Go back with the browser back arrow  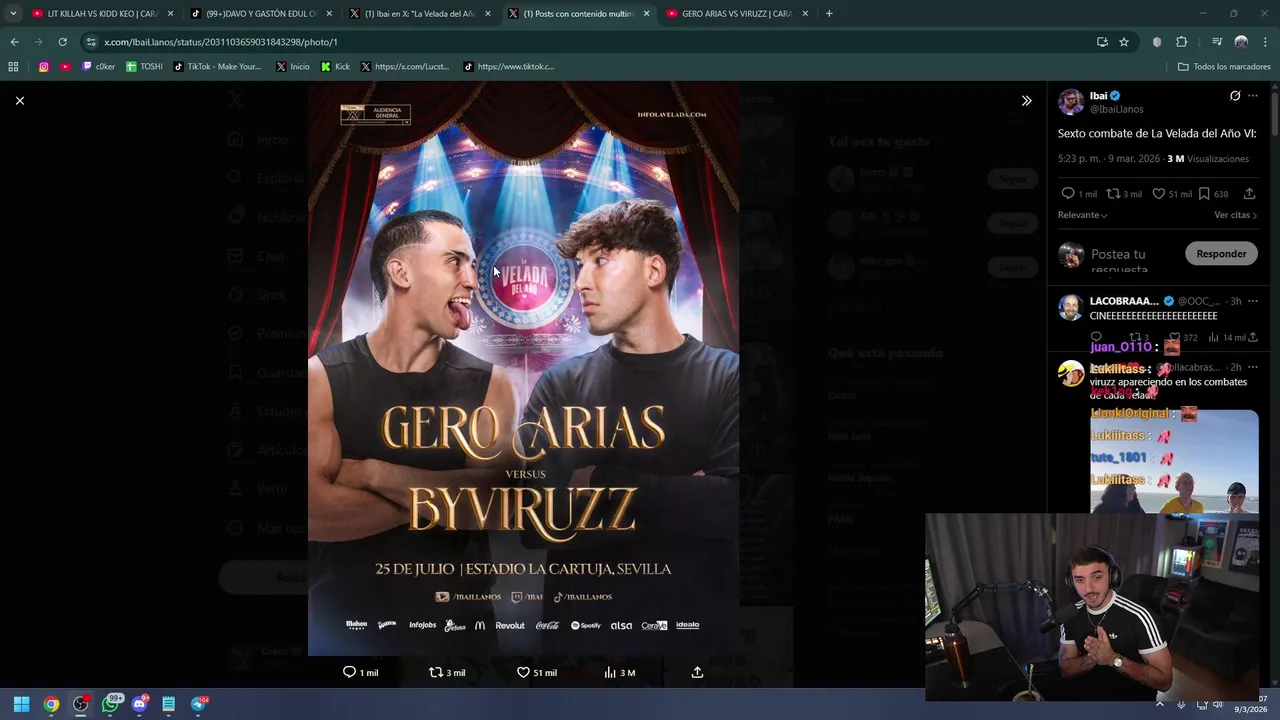(14, 42)
